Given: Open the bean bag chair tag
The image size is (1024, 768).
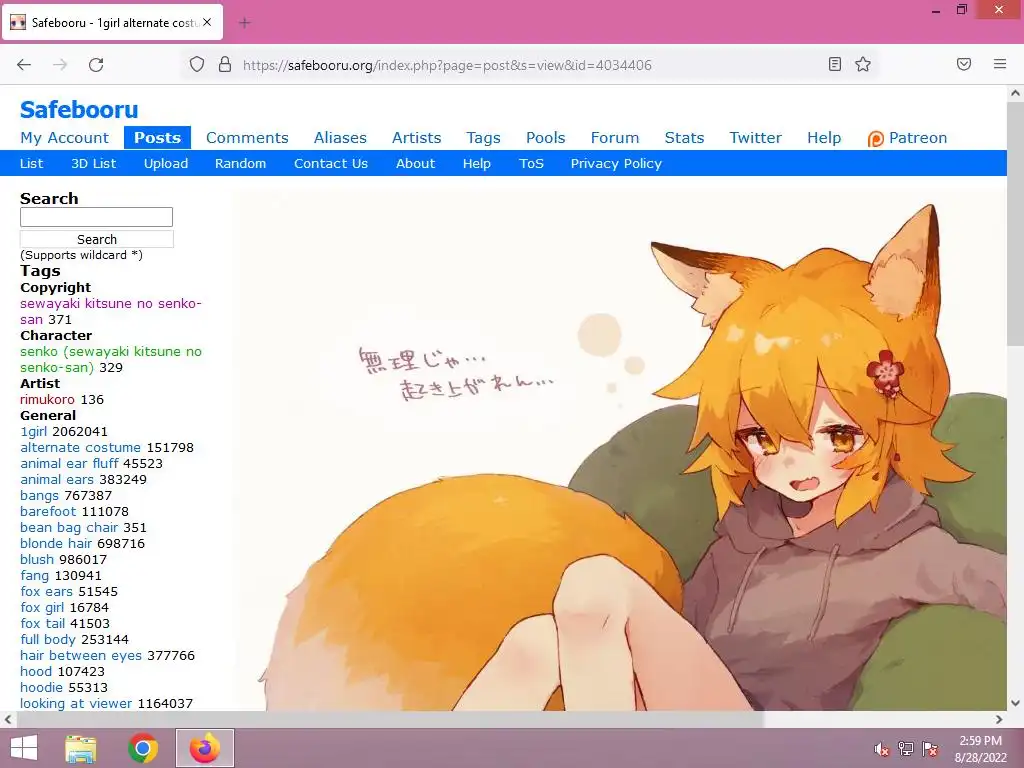Looking at the screenshot, I should click(x=69, y=527).
